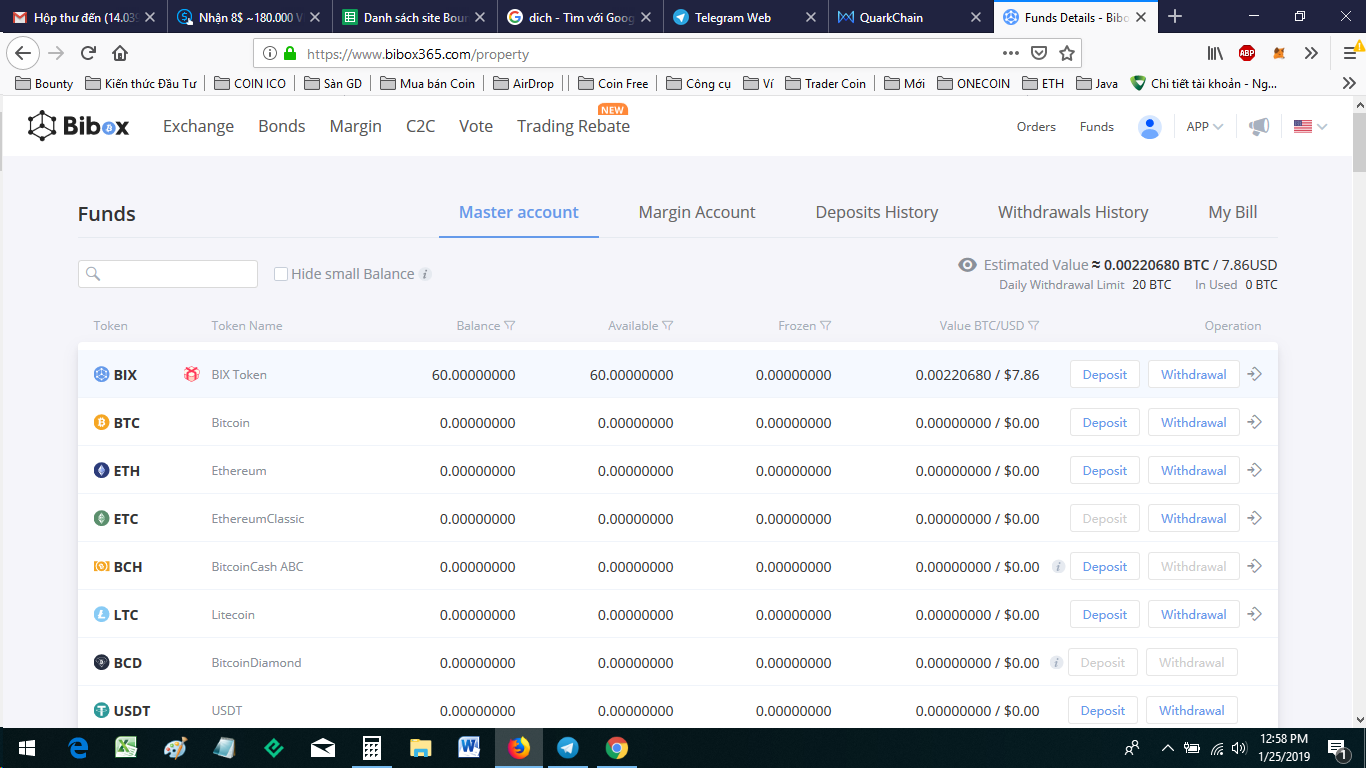This screenshot has width=1366, height=768.
Task: Click the Windows Start button
Action: click(x=26, y=748)
